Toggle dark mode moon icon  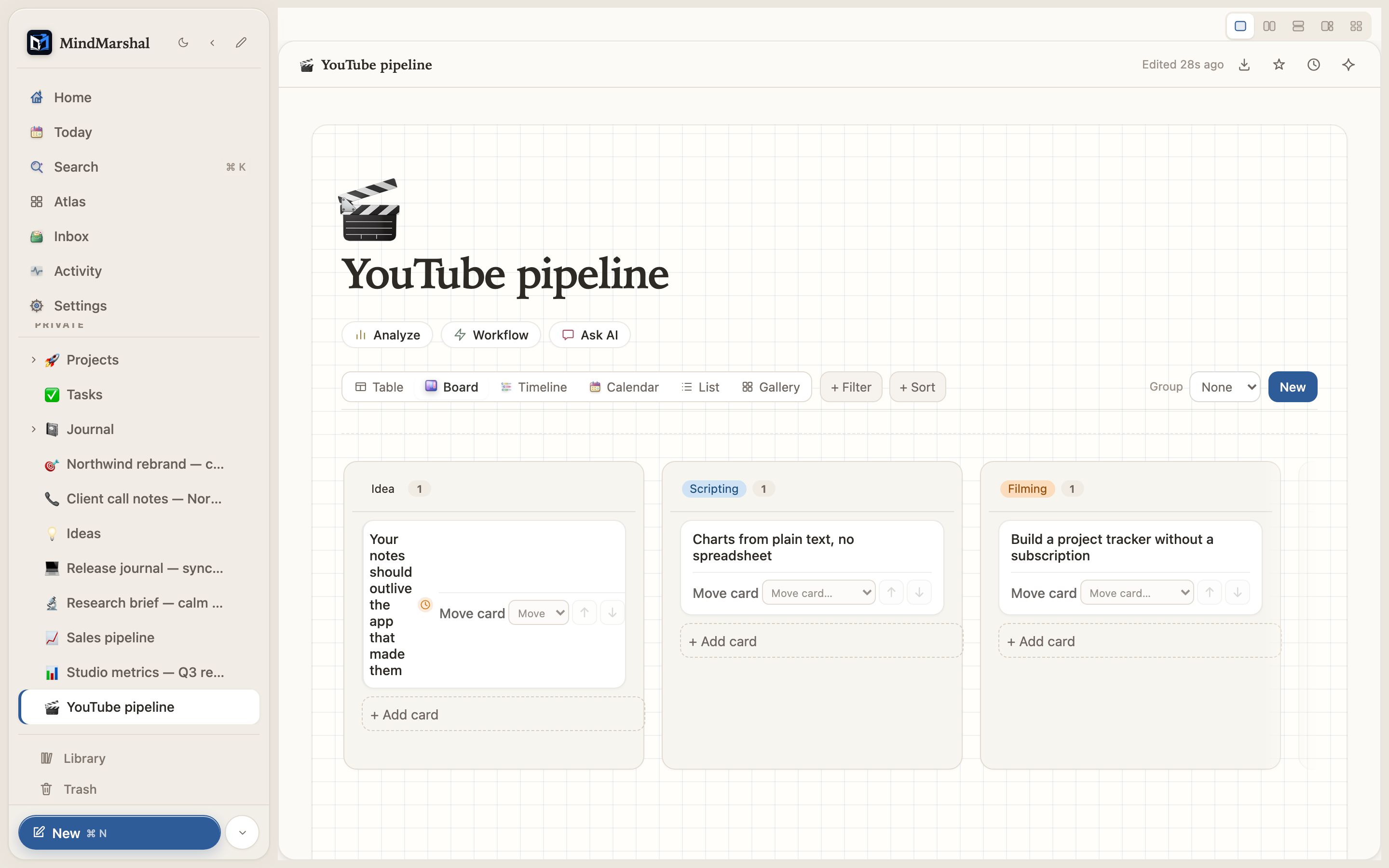(x=183, y=42)
